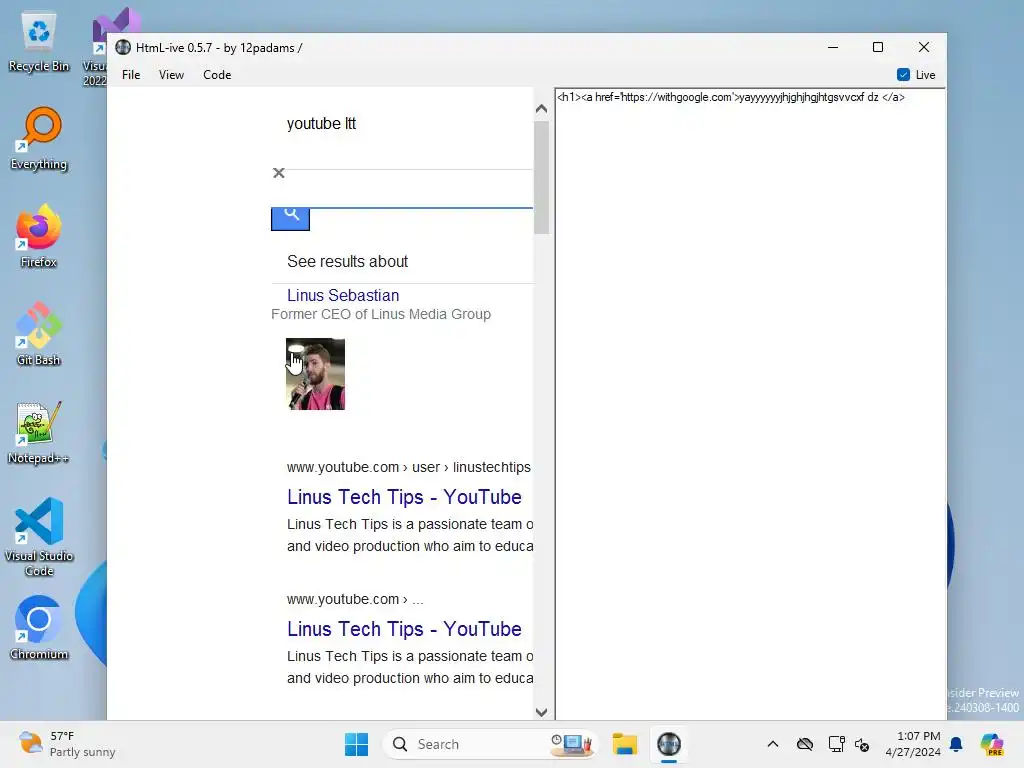Open the View menu
The width and height of the screenshot is (1024, 768).
coord(171,74)
